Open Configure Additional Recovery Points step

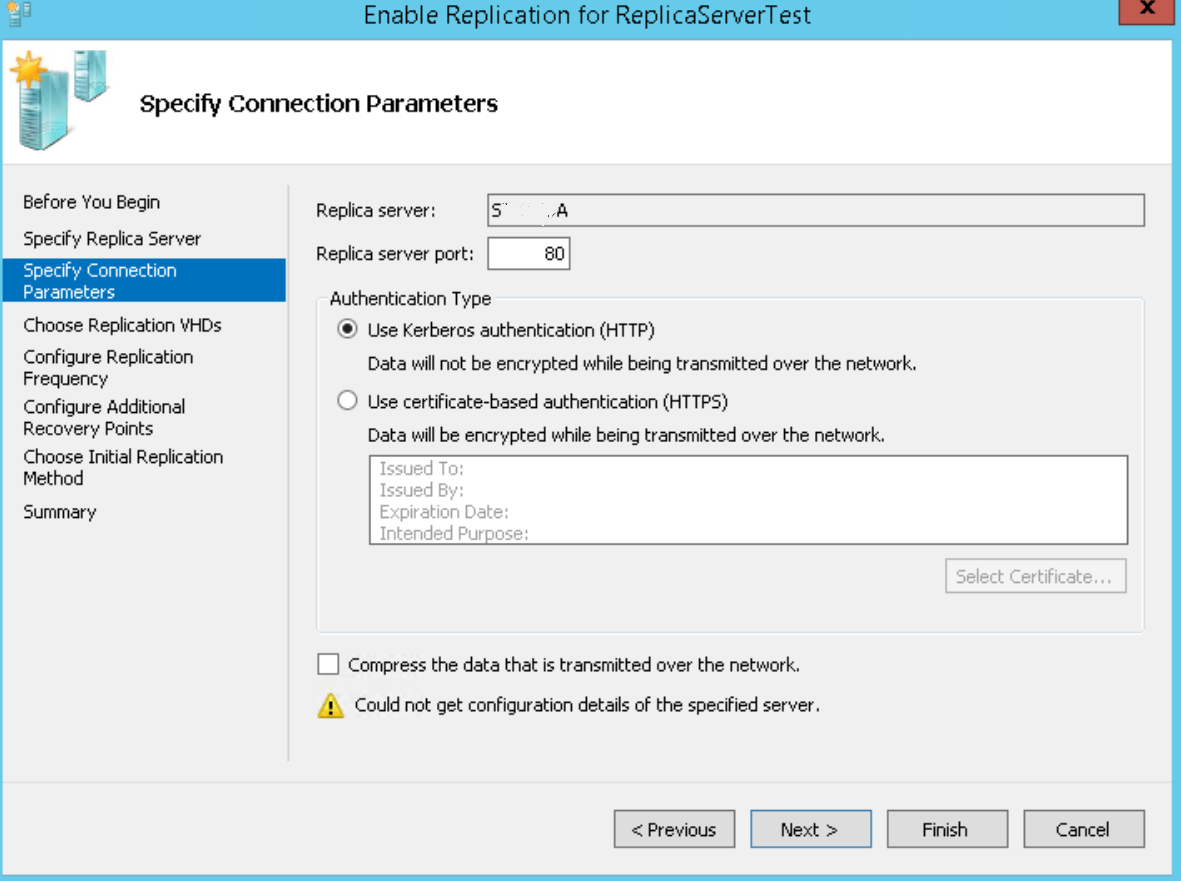[x=104, y=417]
